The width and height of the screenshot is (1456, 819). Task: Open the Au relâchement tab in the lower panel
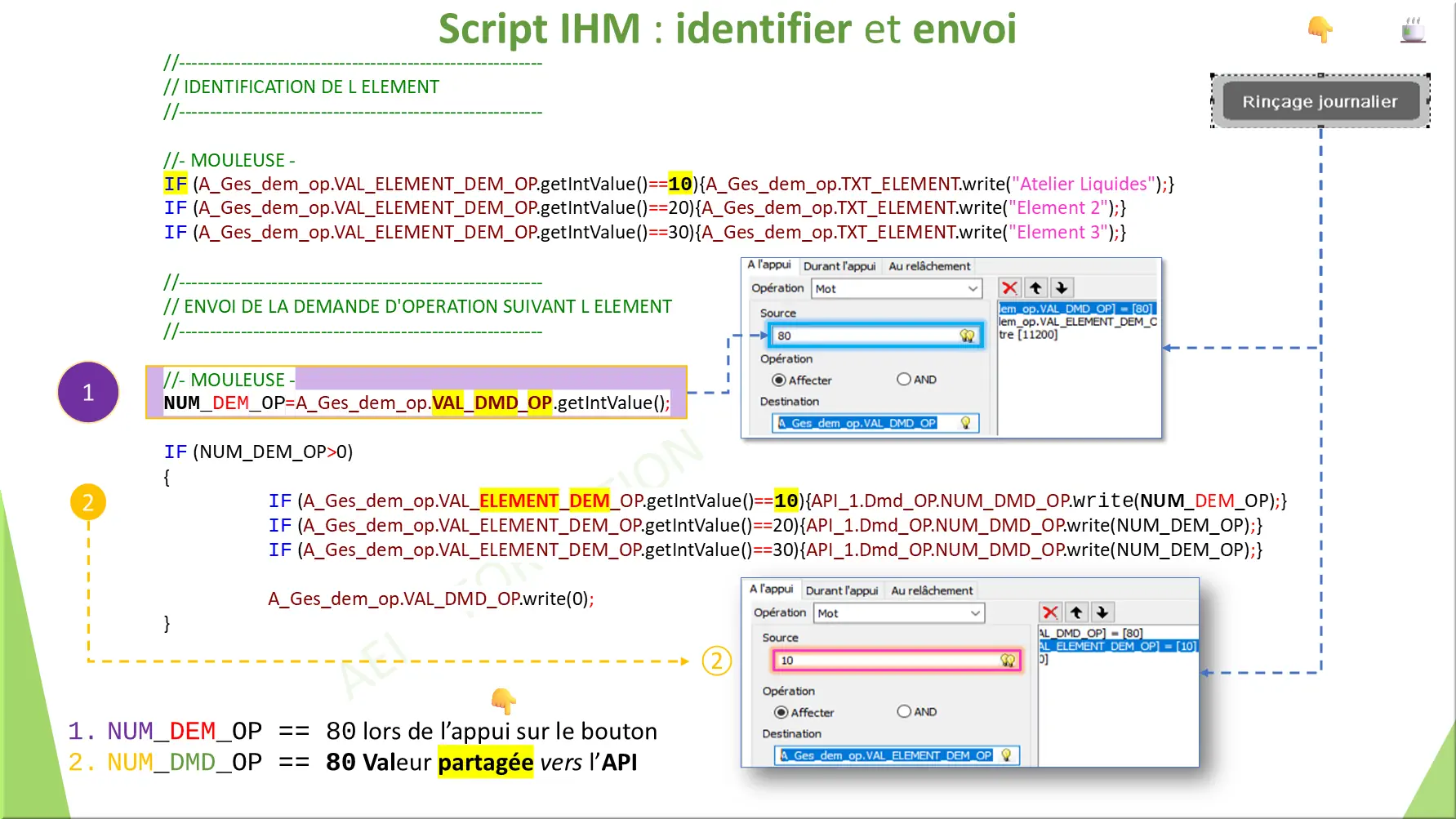(931, 590)
